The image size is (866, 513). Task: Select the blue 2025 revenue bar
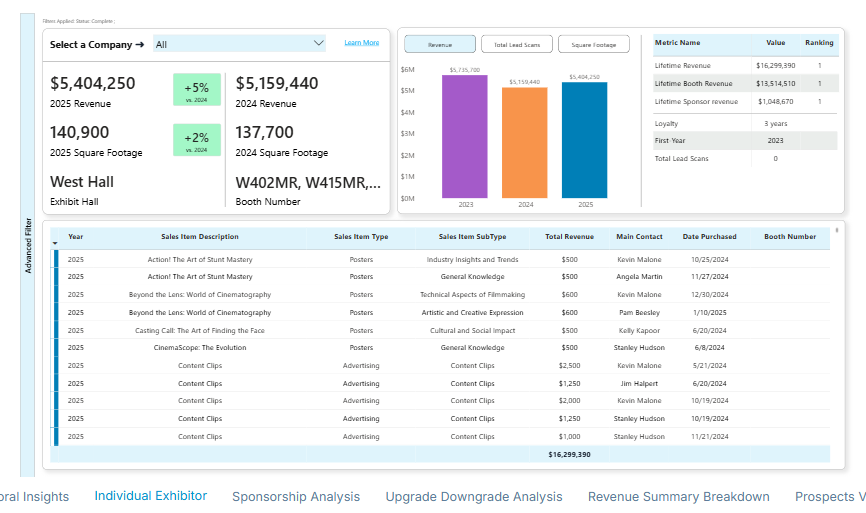pyautogui.click(x=584, y=140)
